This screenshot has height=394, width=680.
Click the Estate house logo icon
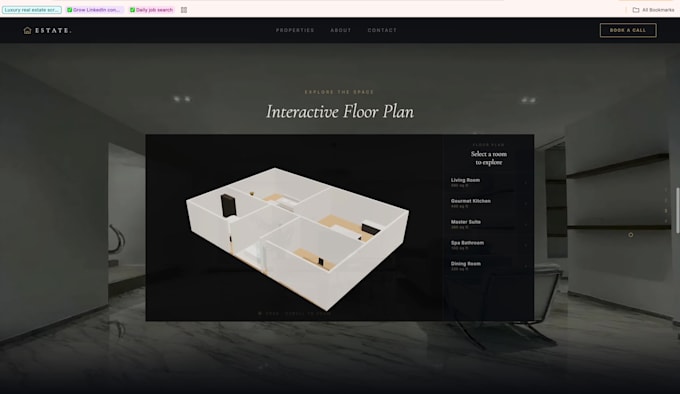[27, 30]
